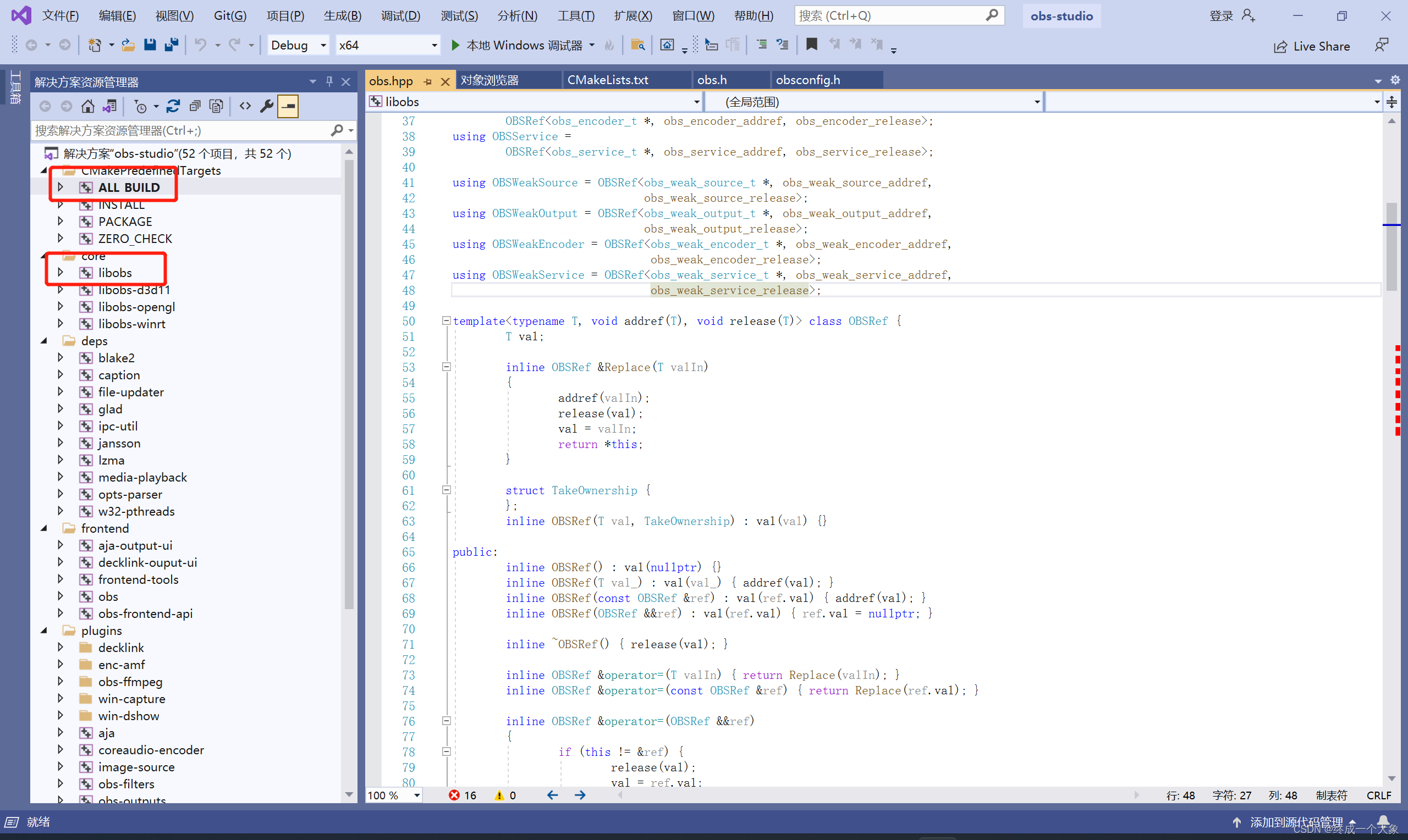Open the Git(G) menu
Viewport: 1408px width, 840px height.
pyautogui.click(x=230, y=16)
